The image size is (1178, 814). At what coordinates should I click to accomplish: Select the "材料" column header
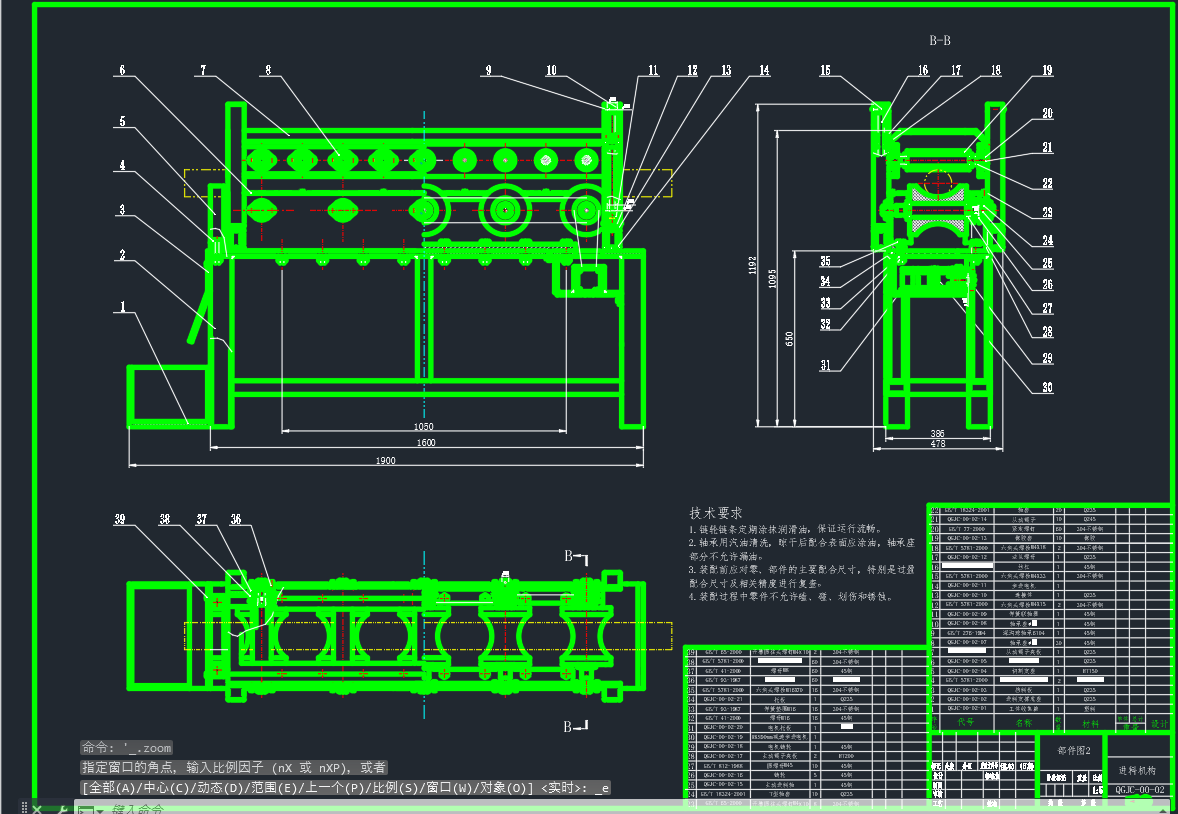1090,723
